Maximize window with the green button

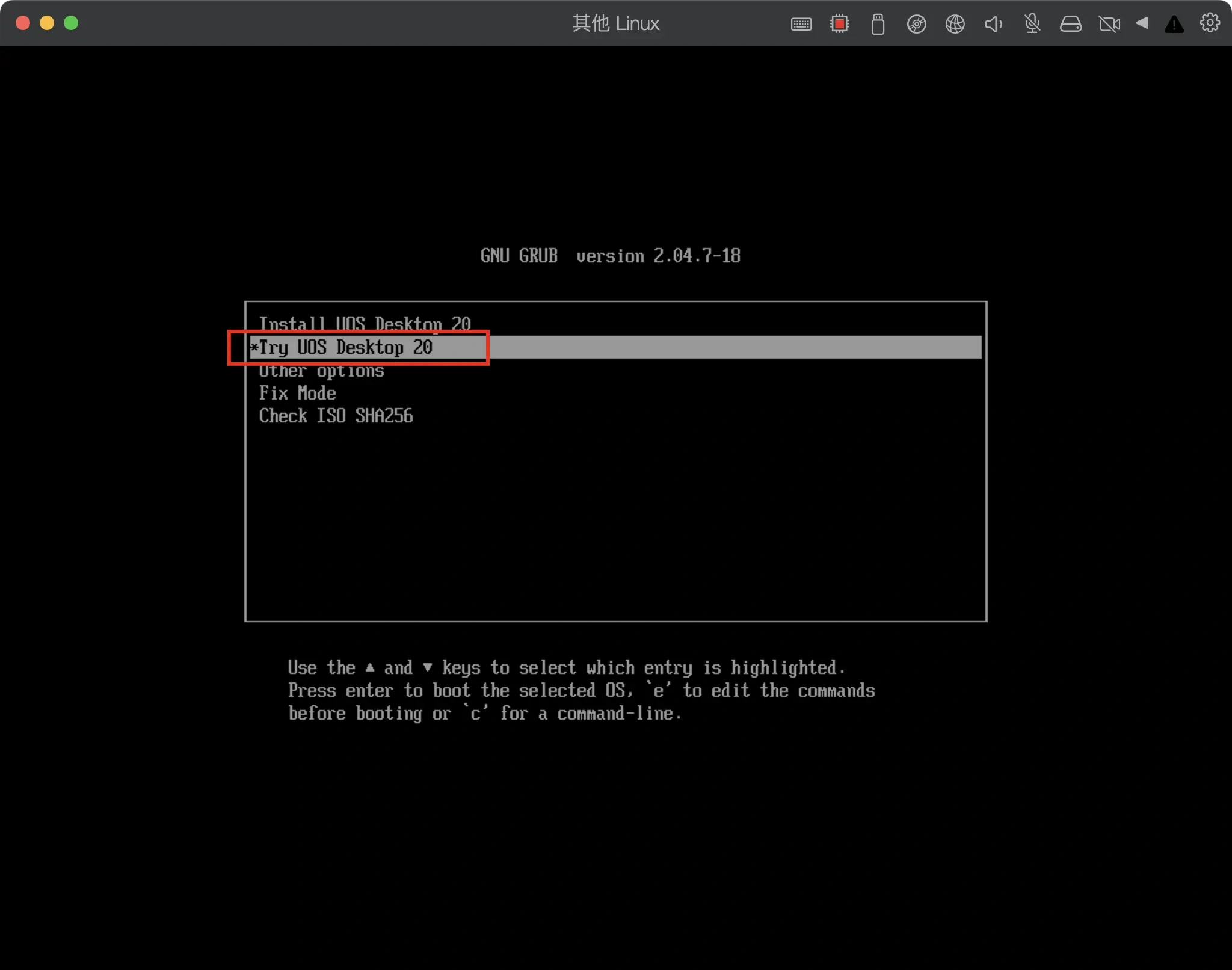(x=71, y=23)
